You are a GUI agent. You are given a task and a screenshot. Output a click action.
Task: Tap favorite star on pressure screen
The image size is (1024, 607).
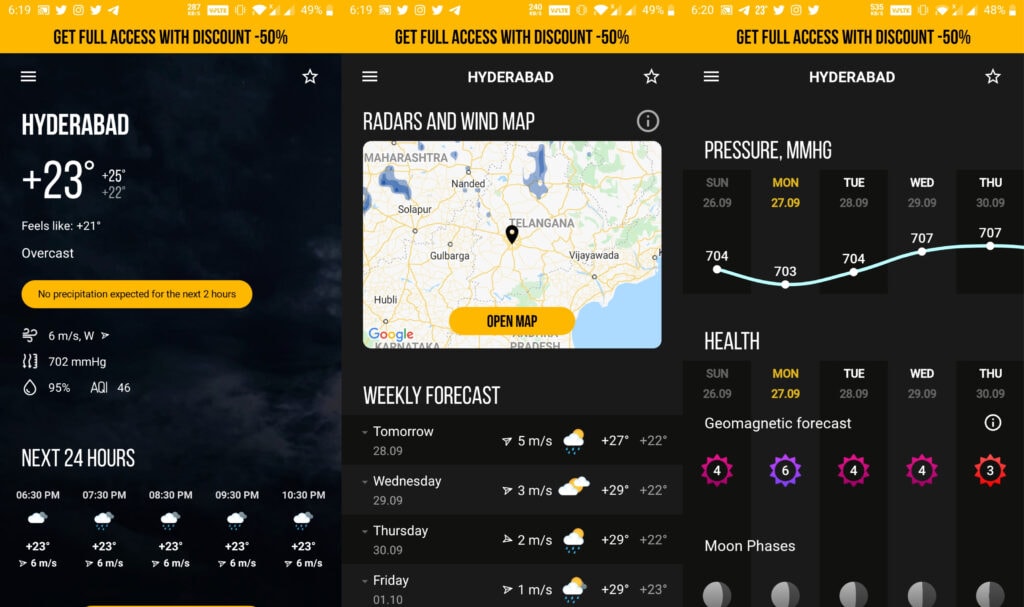[993, 76]
